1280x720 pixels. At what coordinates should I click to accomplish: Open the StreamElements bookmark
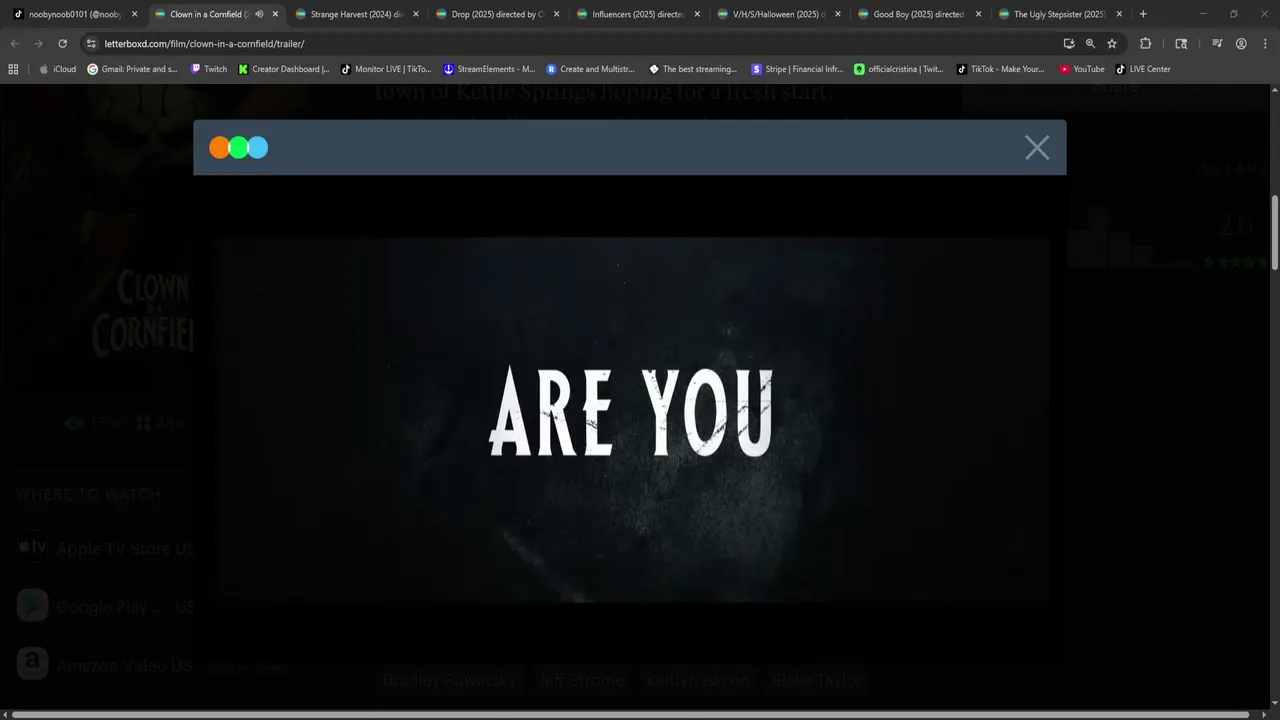(490, 69)
